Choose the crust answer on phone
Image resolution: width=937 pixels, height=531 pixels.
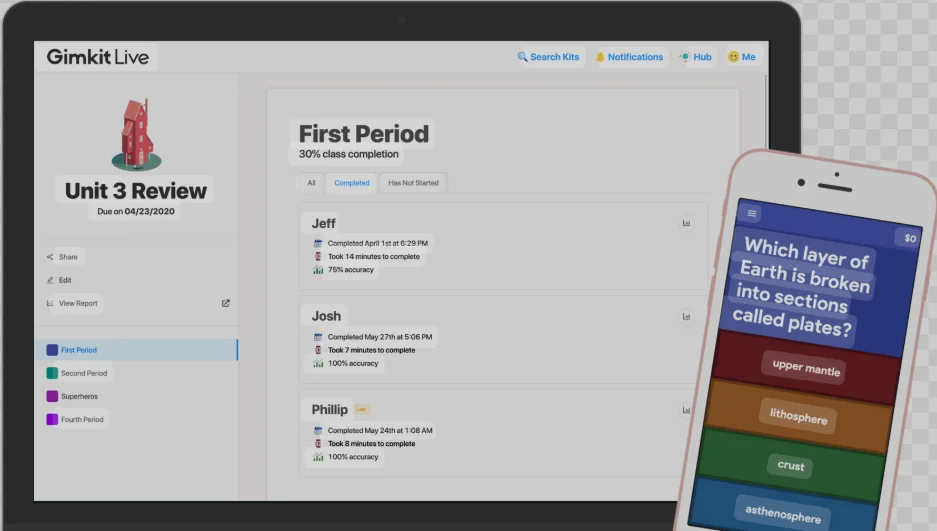791,465
